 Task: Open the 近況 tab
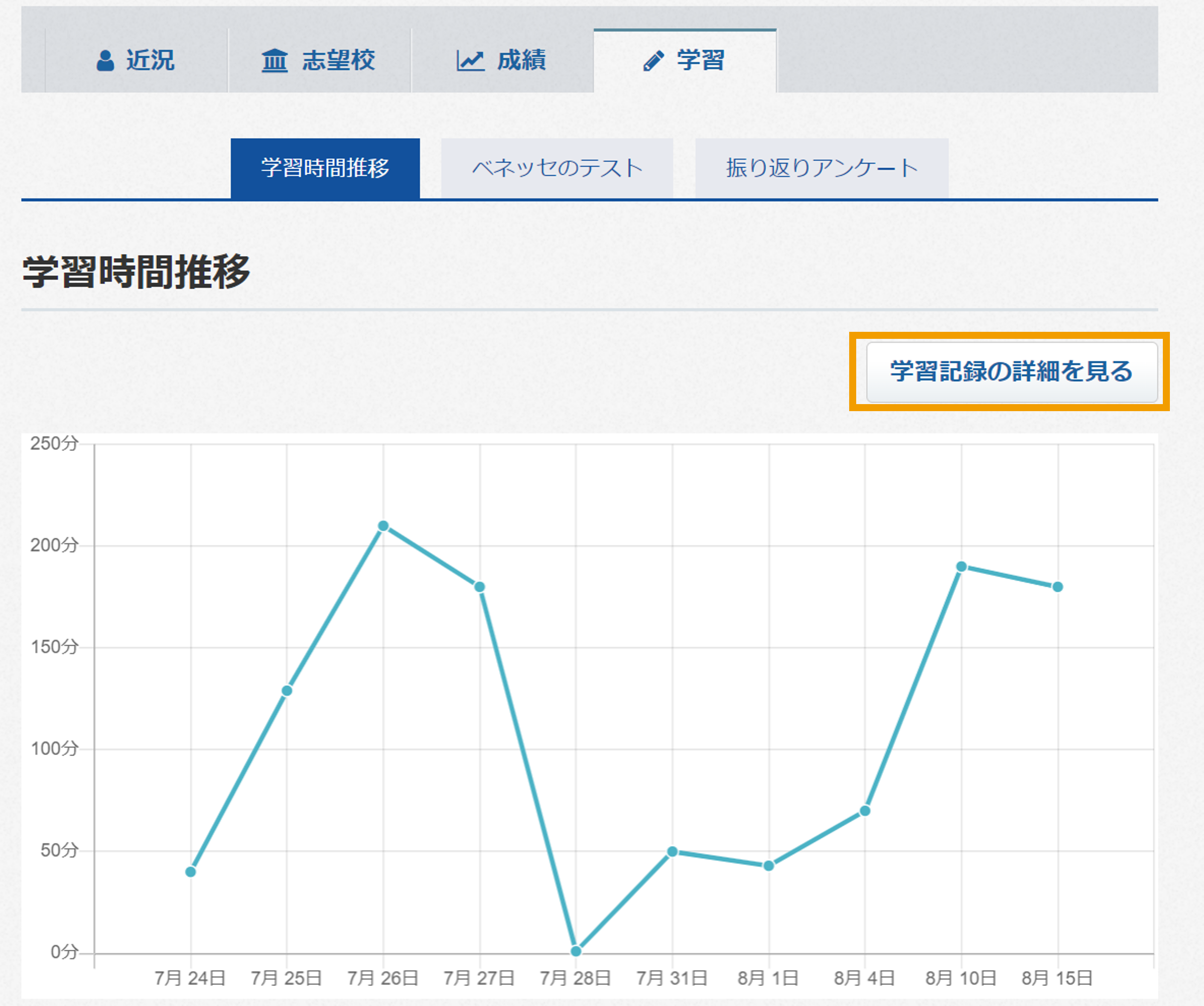tap(137, 60)
